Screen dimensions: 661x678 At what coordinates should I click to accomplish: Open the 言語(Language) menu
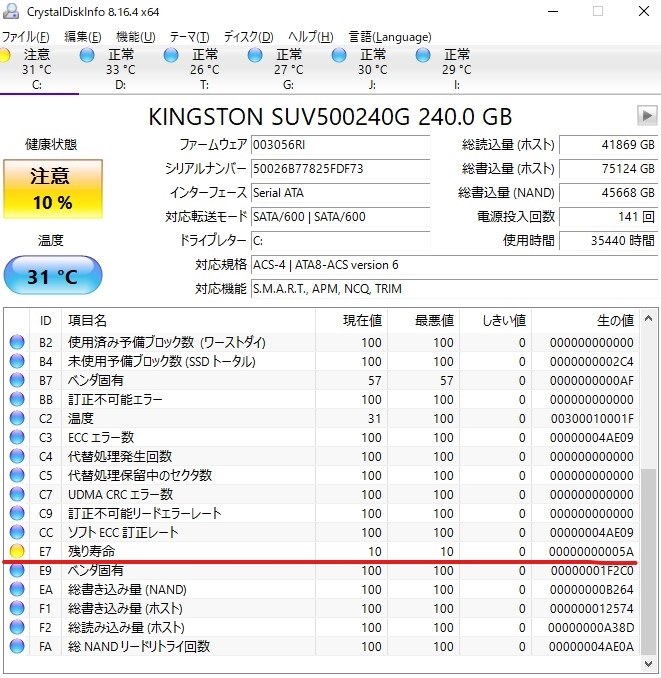pos(390,37)
